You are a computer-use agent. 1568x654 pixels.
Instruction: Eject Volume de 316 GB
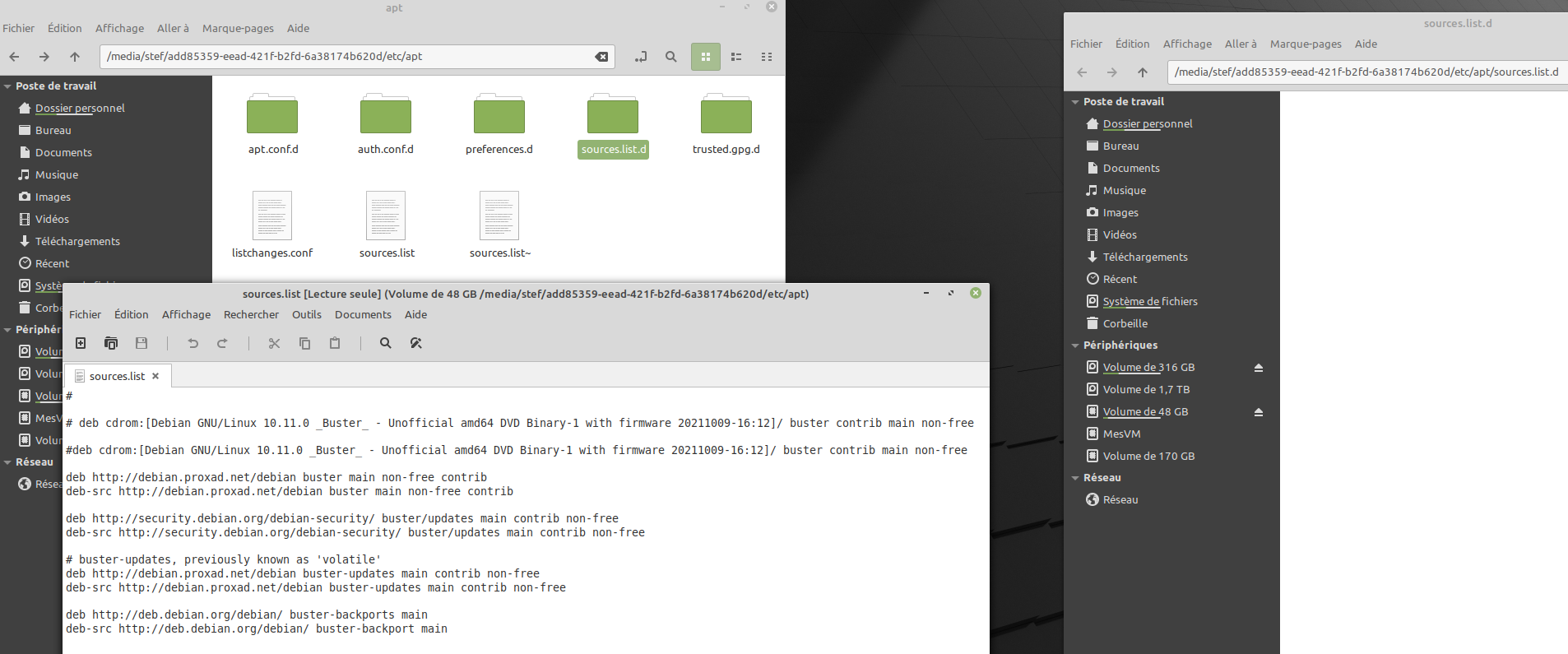[x=1258, y=368]
